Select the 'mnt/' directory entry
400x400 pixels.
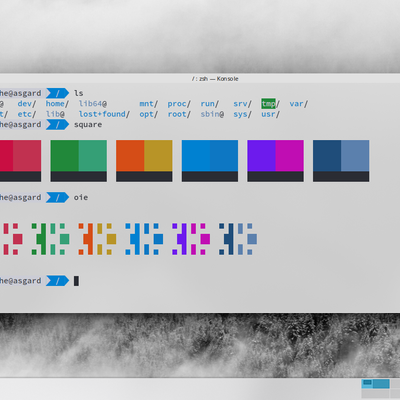[x=149, y=104]
